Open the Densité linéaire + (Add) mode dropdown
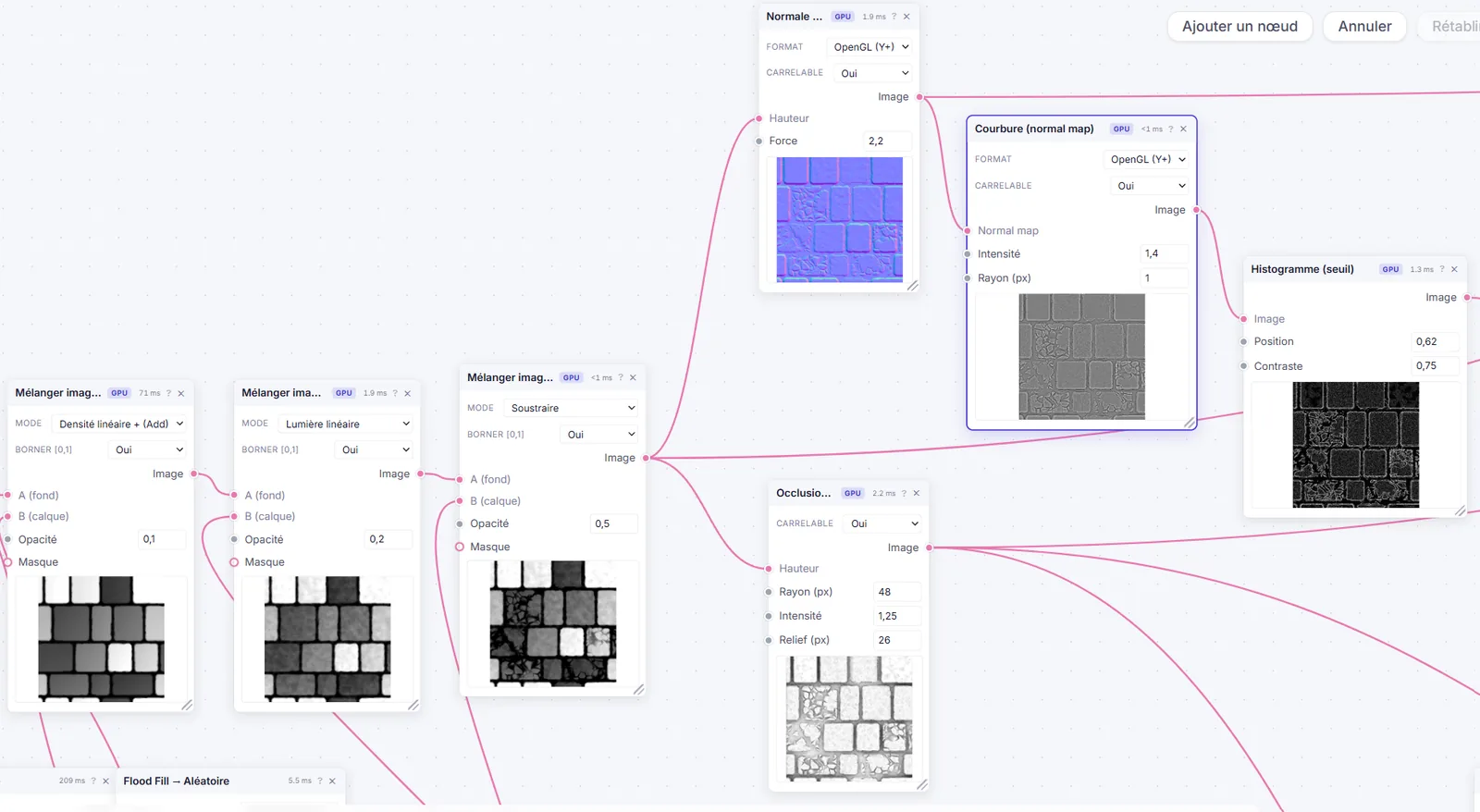The height and width of the screenshot is (812, 1480). (120, 424)
